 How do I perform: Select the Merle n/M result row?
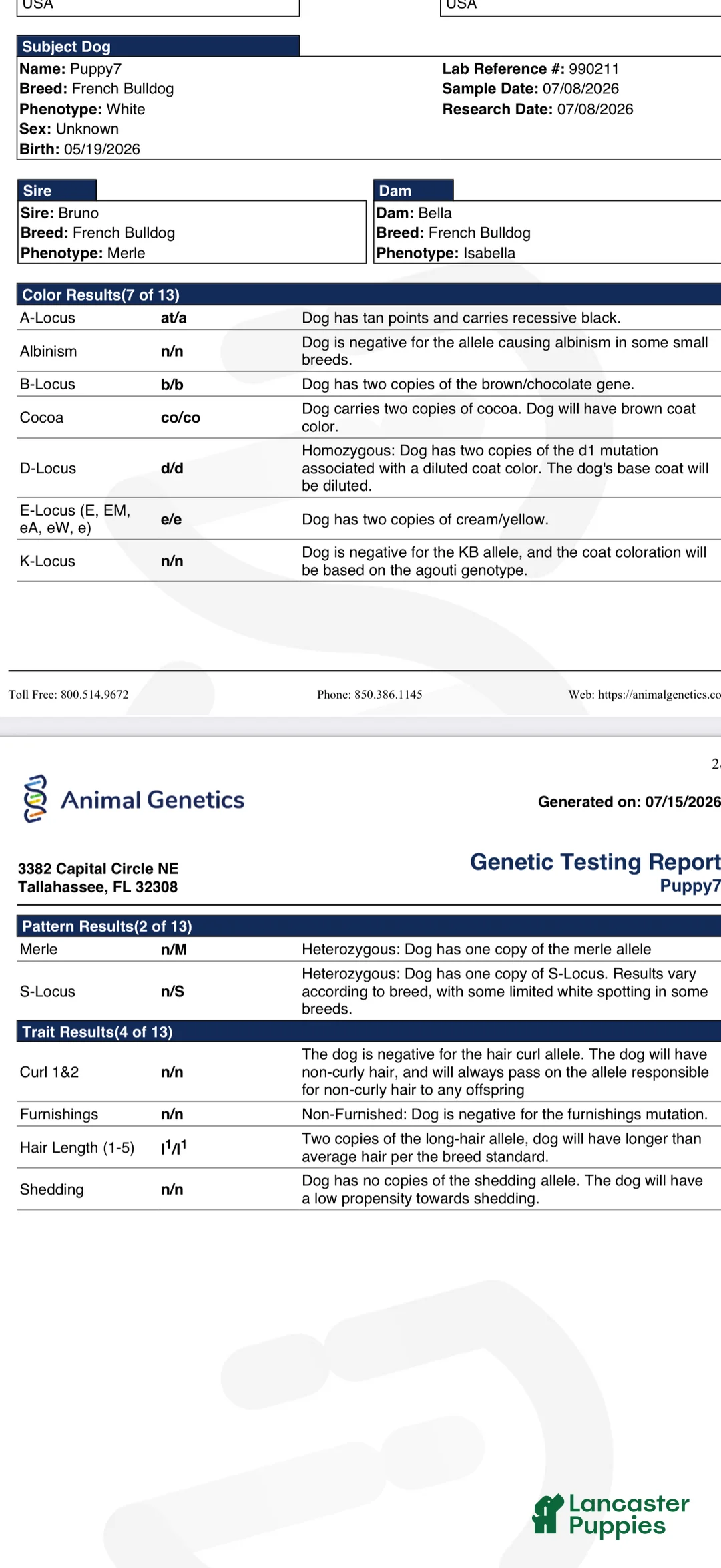[x=369, y=949]
